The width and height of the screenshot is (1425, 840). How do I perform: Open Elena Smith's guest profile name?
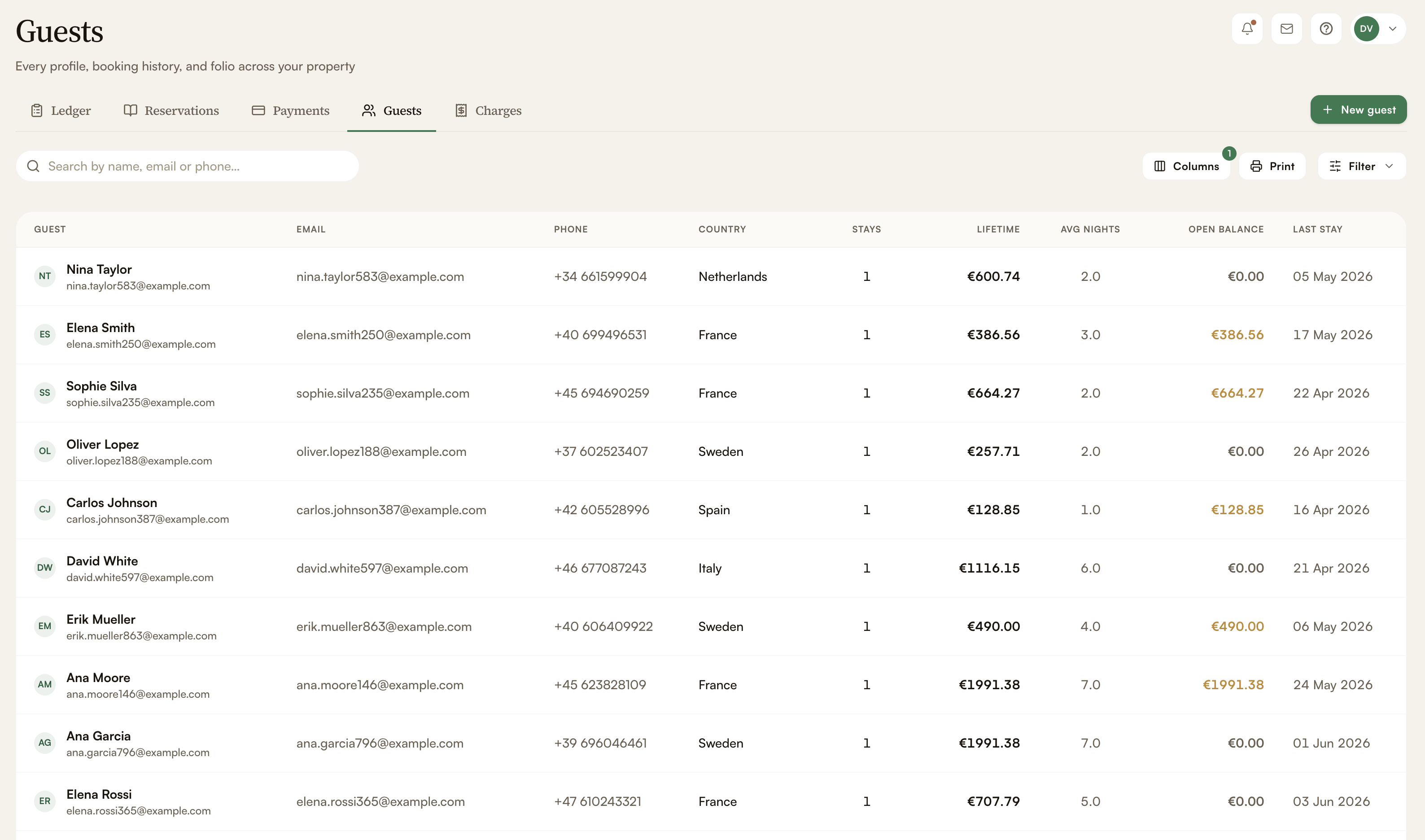coord(101,328)
